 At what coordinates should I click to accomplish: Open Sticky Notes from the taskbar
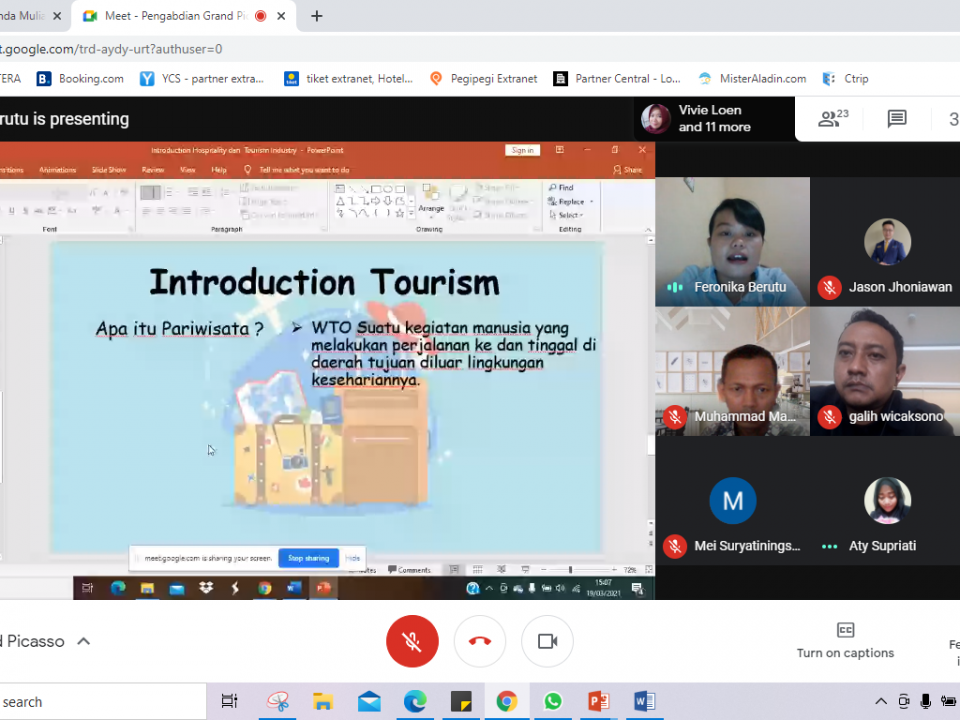click(x=460, y=702)
